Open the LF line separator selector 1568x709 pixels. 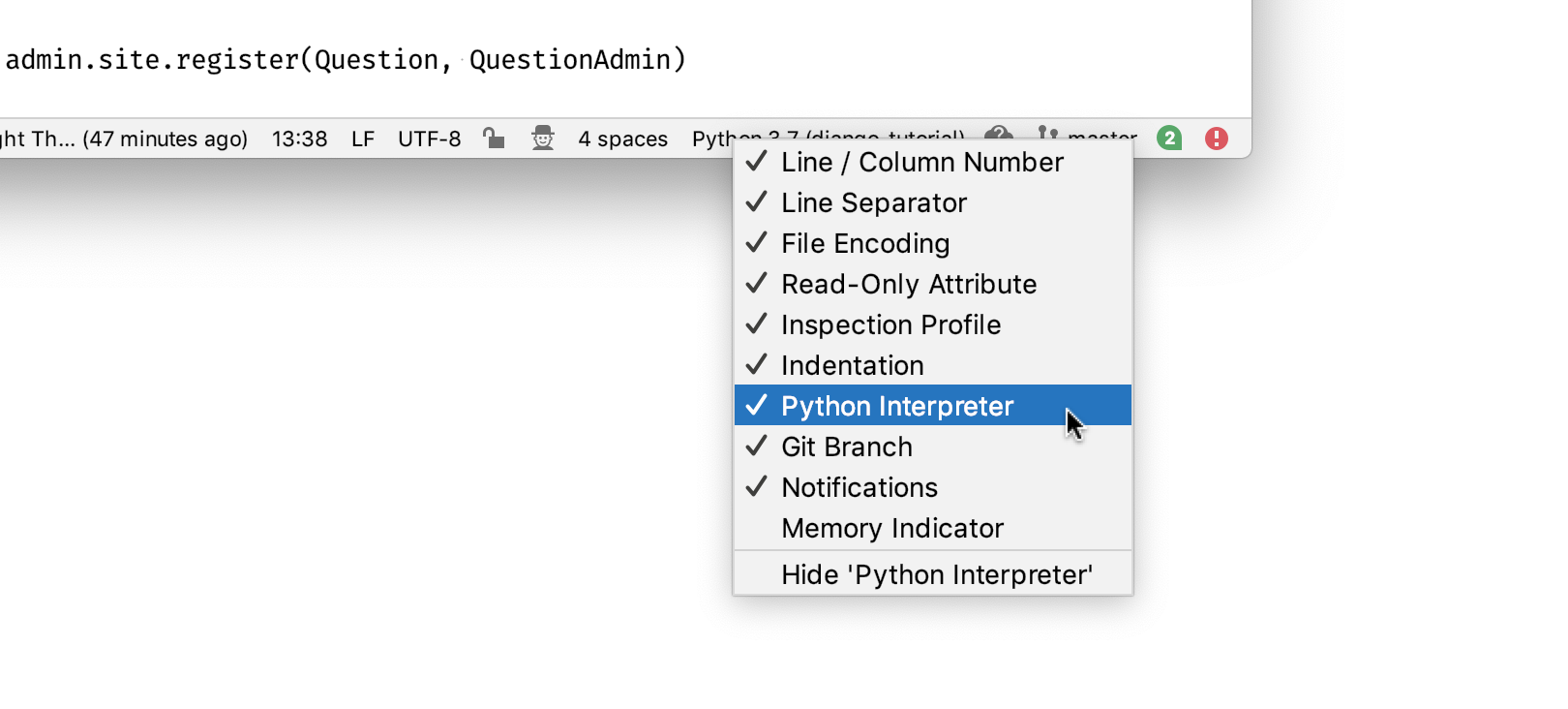363,139
